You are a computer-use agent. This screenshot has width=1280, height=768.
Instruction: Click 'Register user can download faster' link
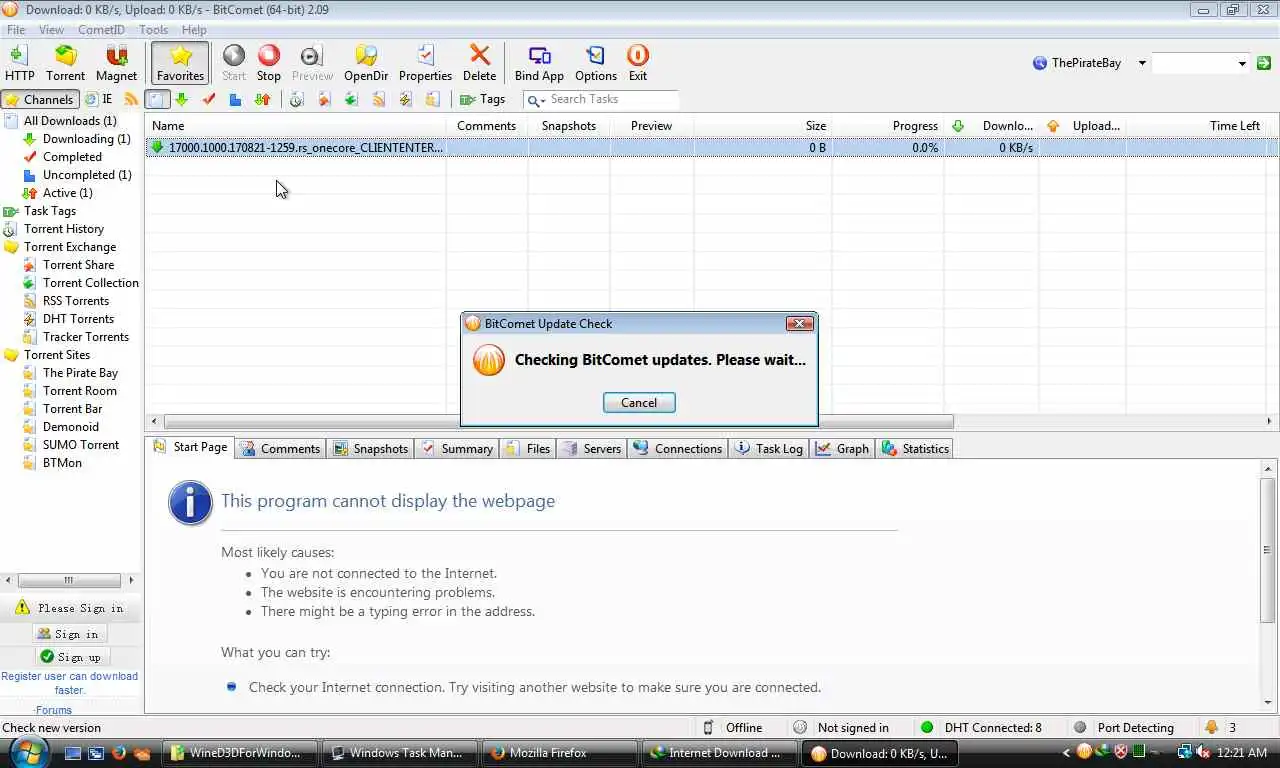(70, 683)
